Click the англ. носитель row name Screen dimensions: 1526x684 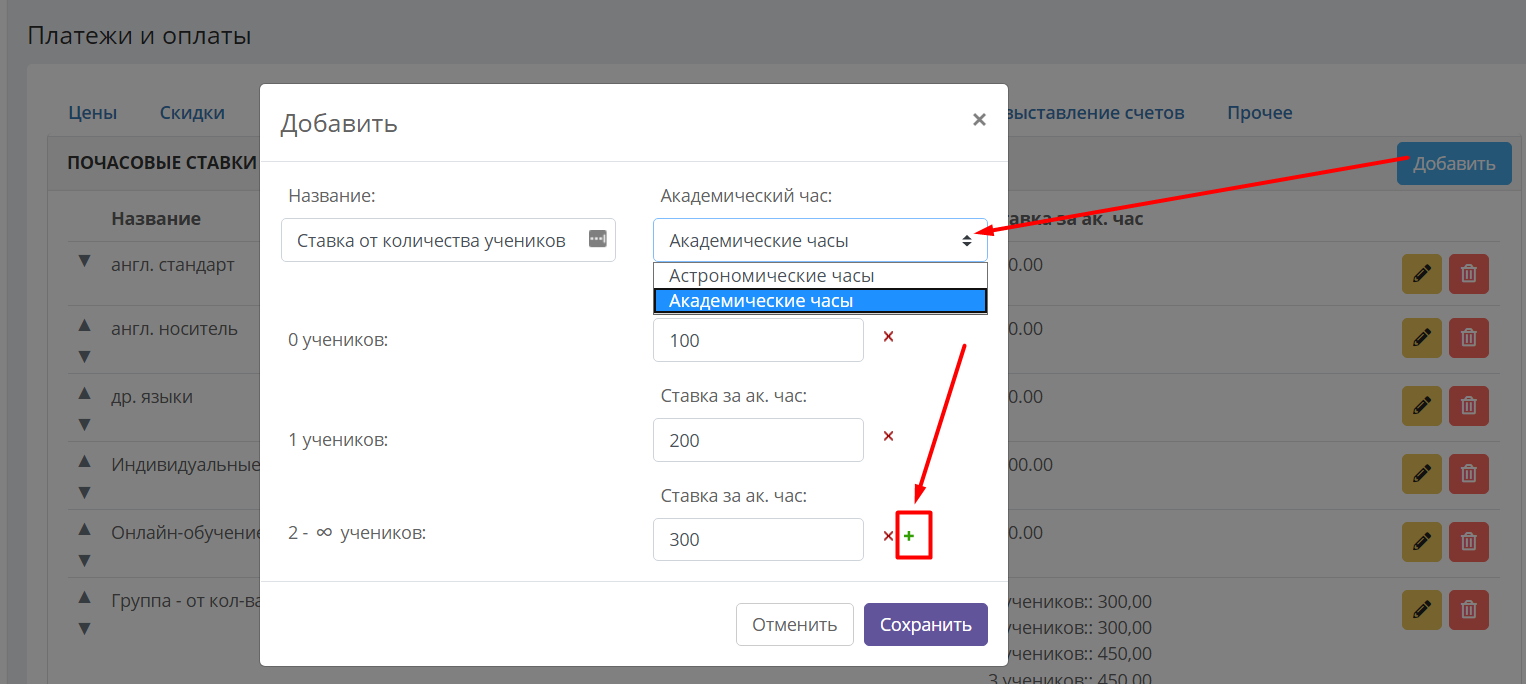pyautogui.click(x=174, y=328)
